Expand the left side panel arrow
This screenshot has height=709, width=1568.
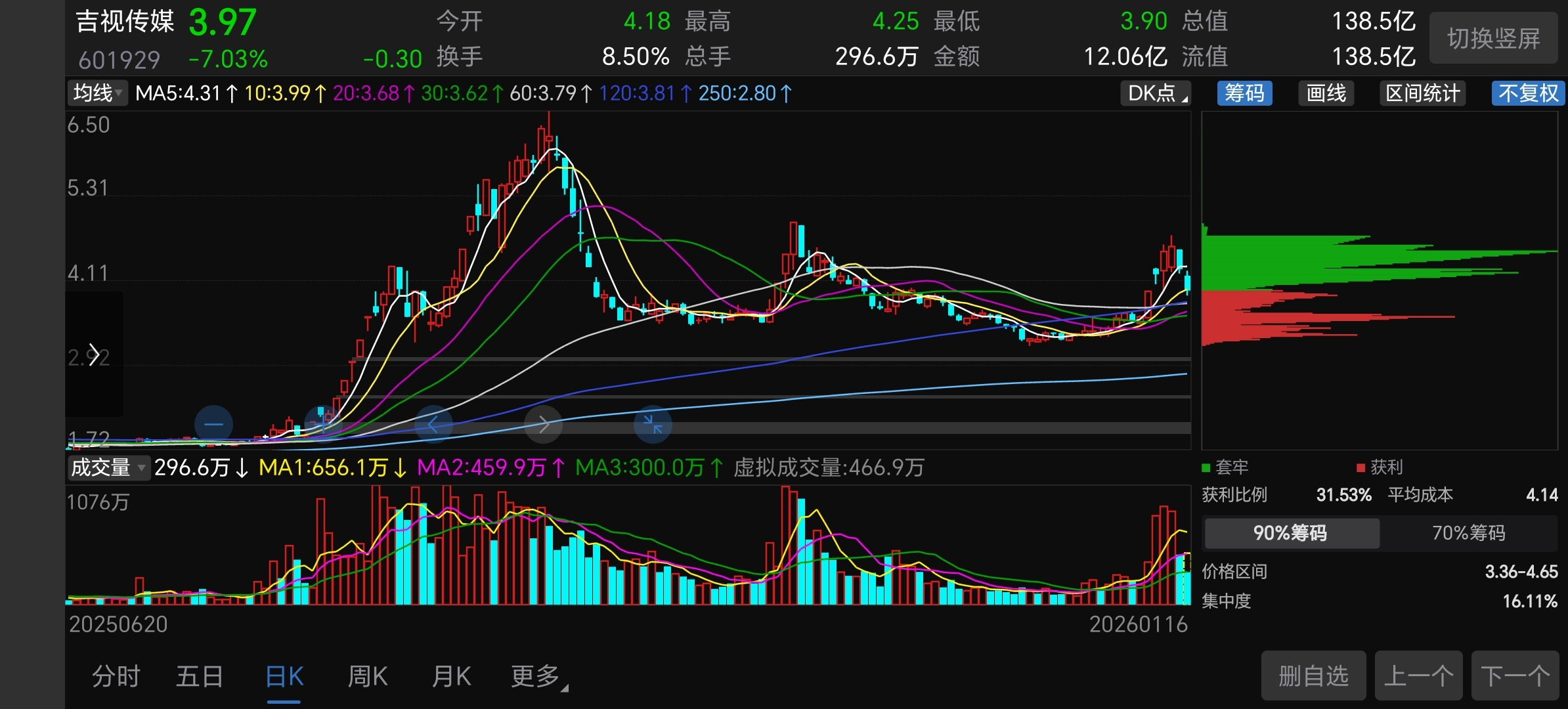[x=94, y=354]
